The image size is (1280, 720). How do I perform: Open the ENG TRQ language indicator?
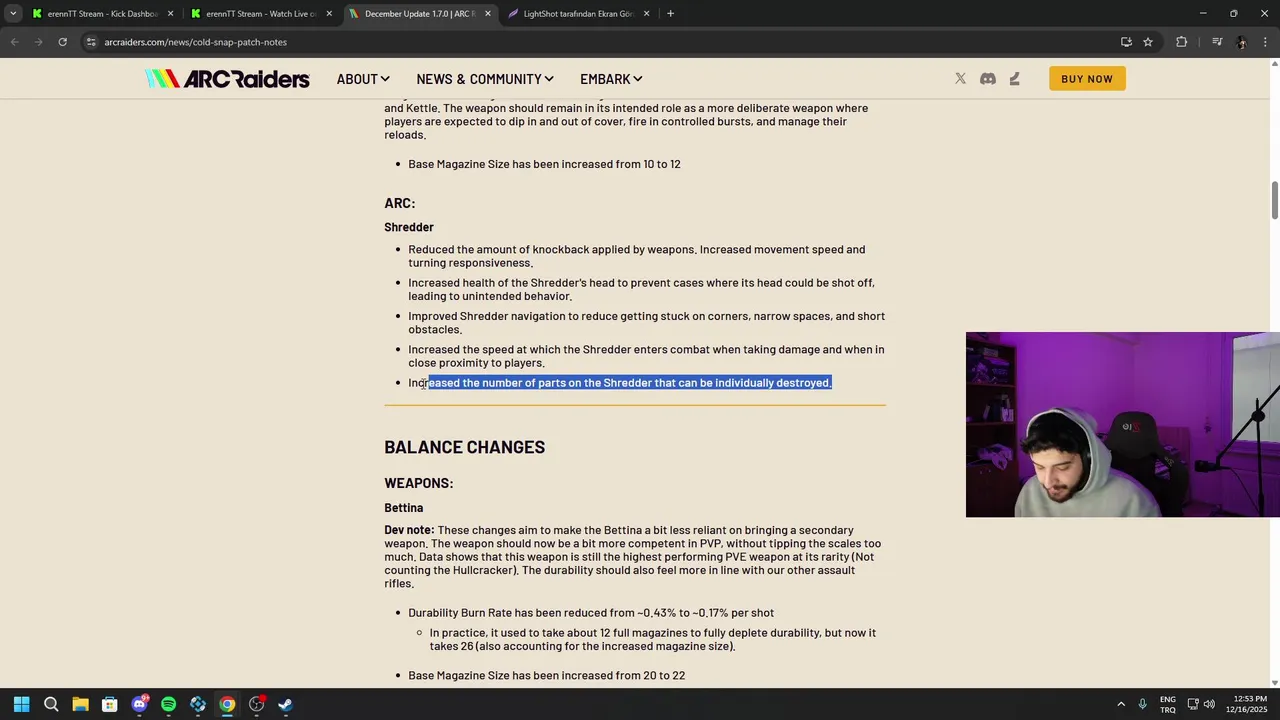pos(1168,704)
